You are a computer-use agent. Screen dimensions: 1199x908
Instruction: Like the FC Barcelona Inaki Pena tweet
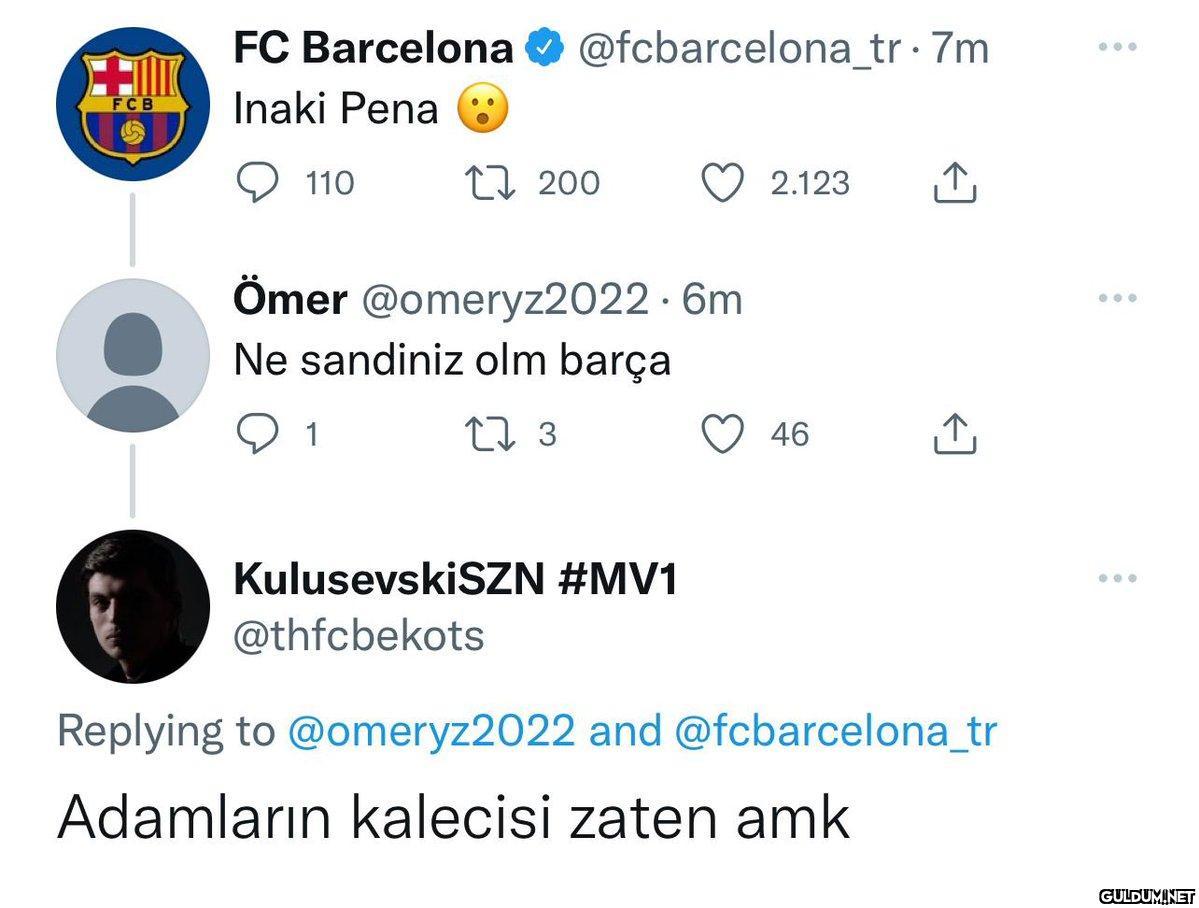[x=722, y=183]
